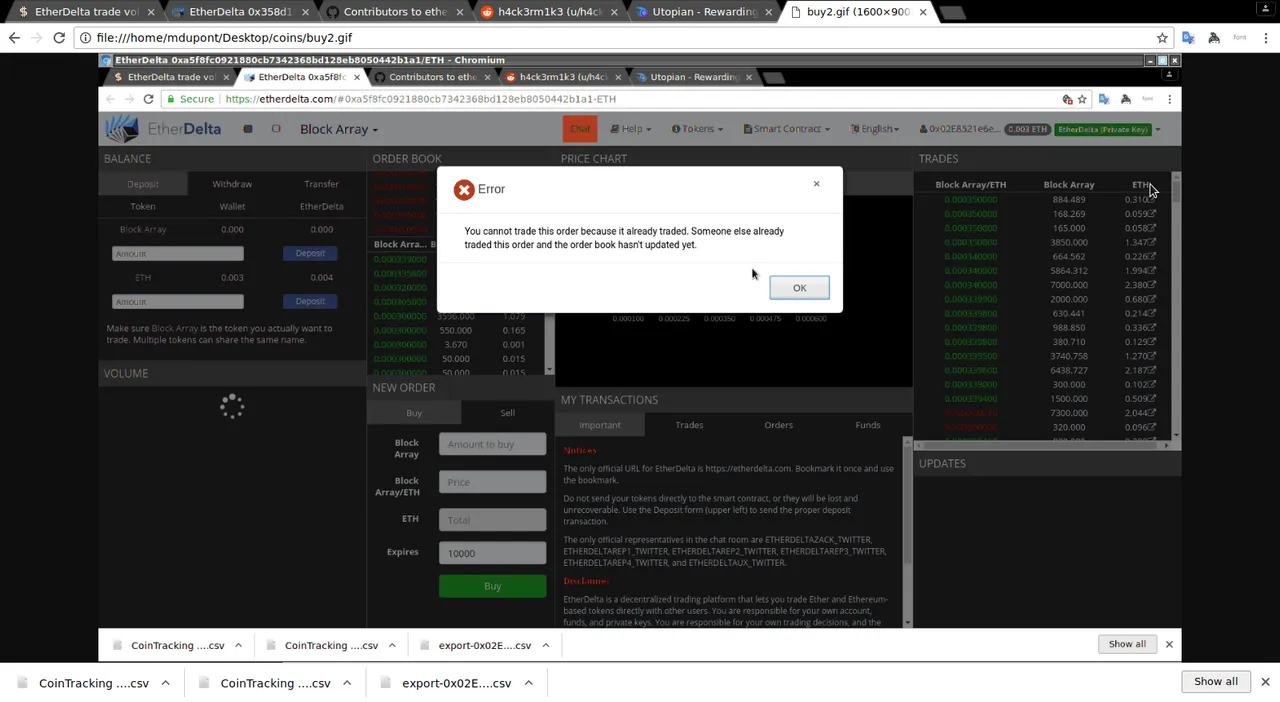Open the EtherDelta (Private Key) dropdown
Viewport: 1280px width, 702px height.
[x=1108, y=129]
